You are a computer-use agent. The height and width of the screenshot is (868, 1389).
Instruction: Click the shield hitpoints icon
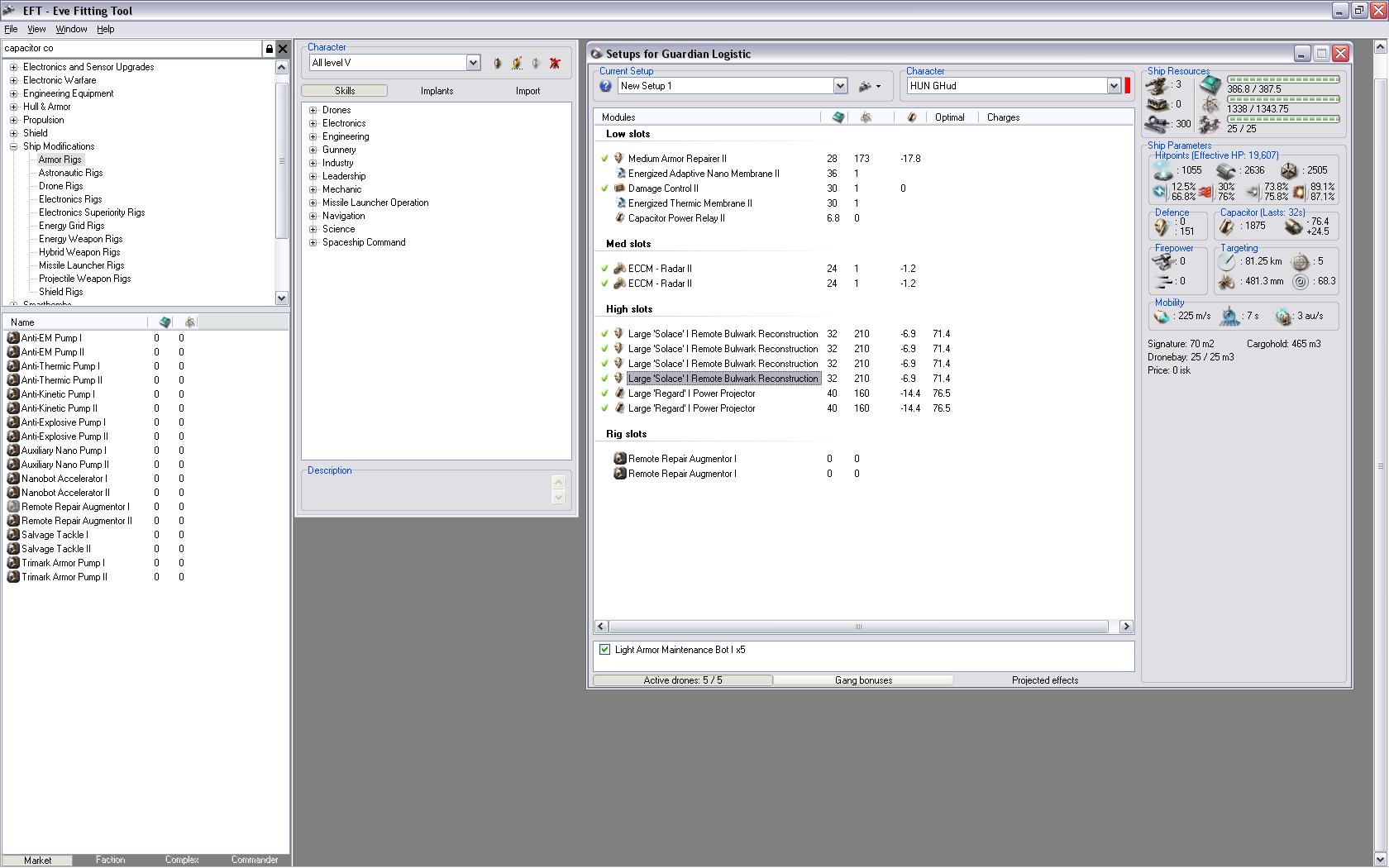tap(1163, 170)
